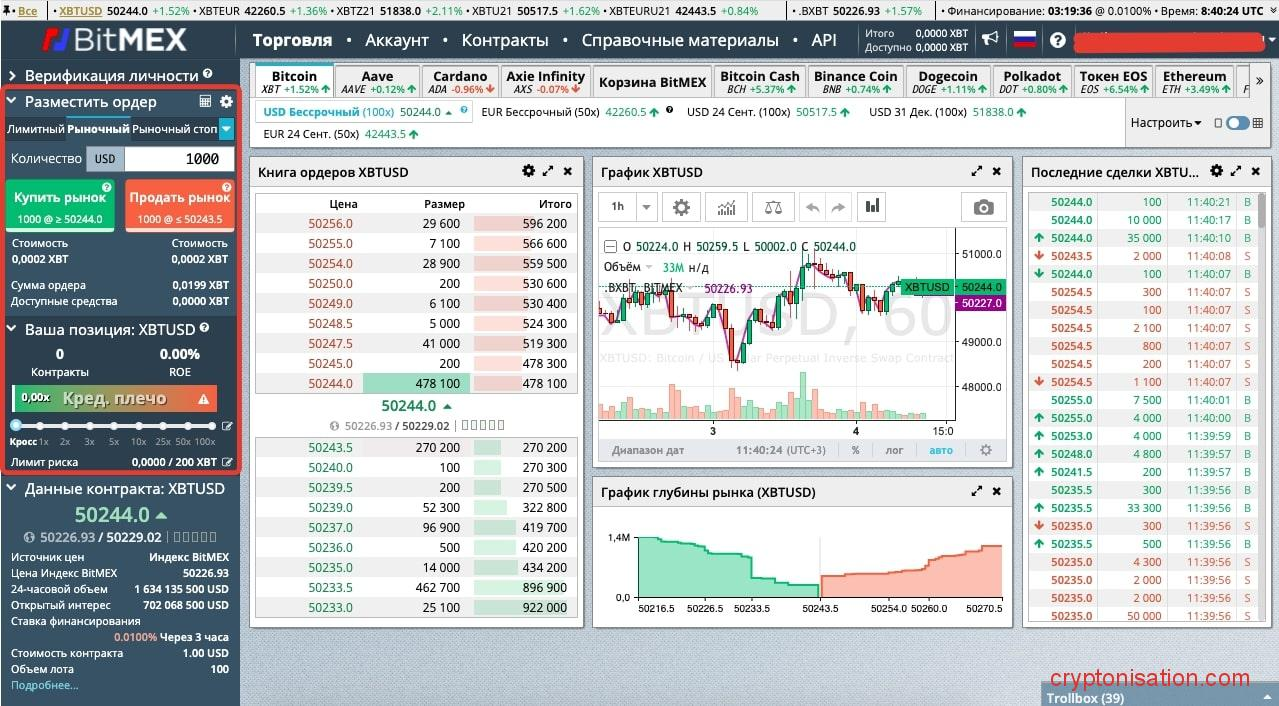The height and width of the screenshot is (706, 1279).
Task: Click the compare scales icon on chart
Action: (x=772, y=207)
